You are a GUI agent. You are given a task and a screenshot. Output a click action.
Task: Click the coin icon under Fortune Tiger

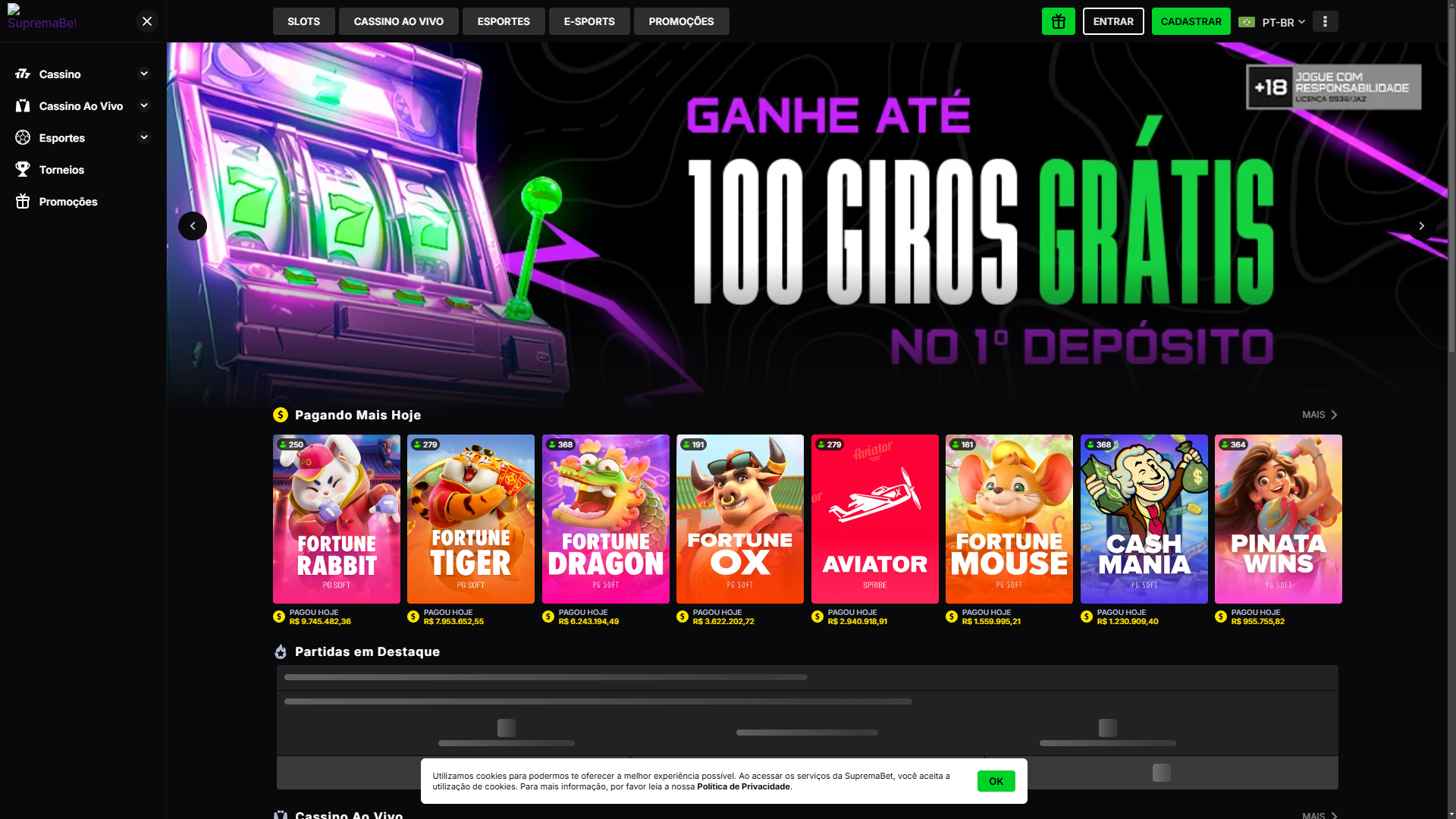[413, 617]
